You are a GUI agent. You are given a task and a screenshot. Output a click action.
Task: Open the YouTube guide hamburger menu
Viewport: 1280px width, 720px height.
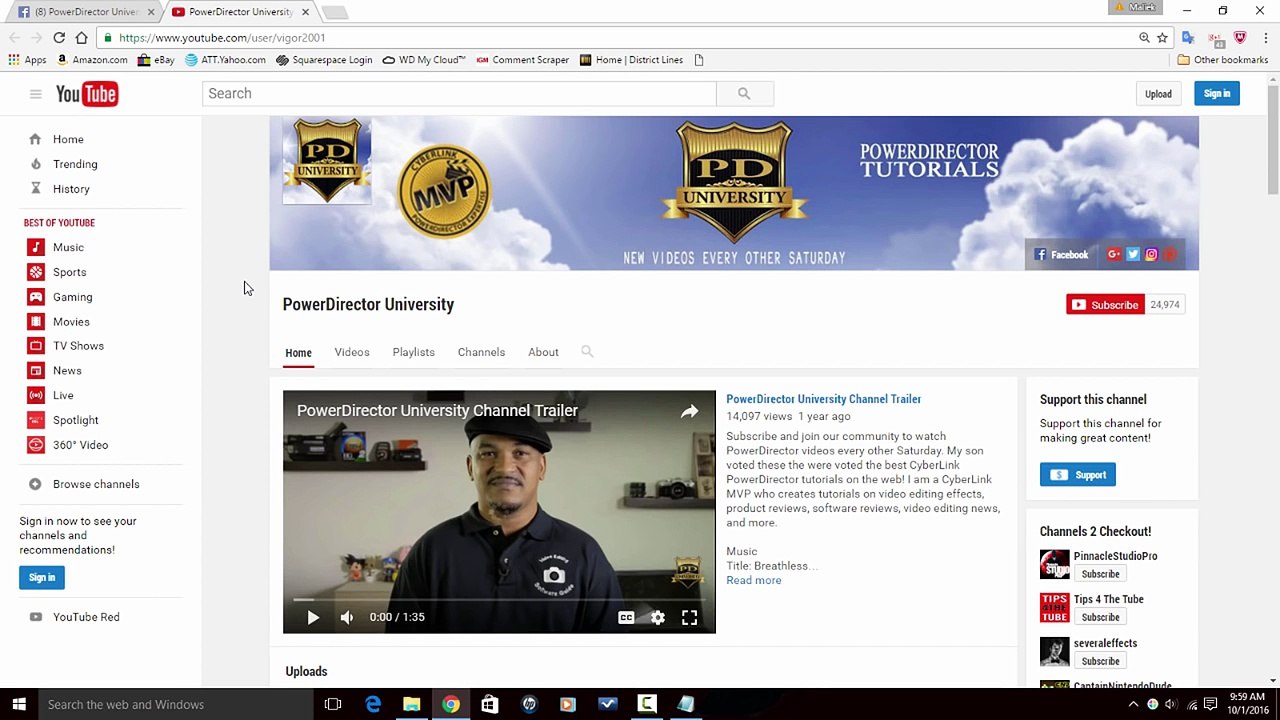35,94
